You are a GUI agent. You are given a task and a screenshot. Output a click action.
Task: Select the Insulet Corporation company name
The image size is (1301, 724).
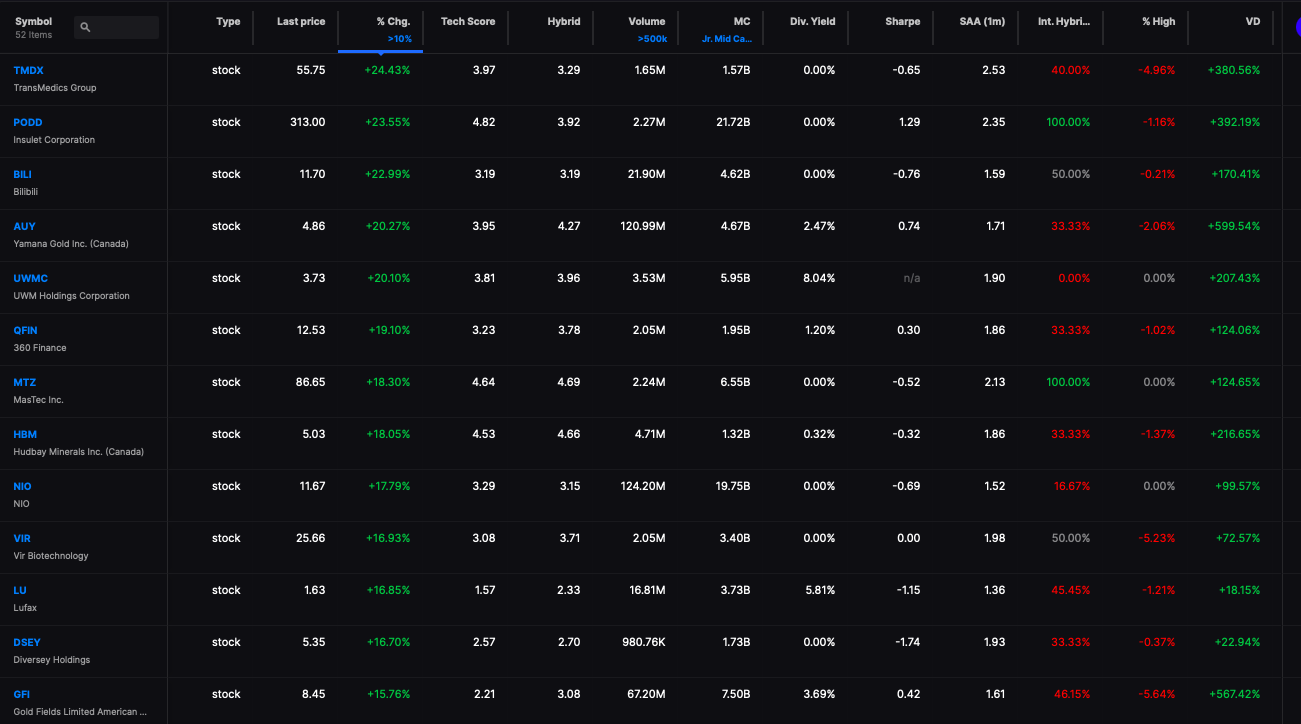click(x=54, y=140)
